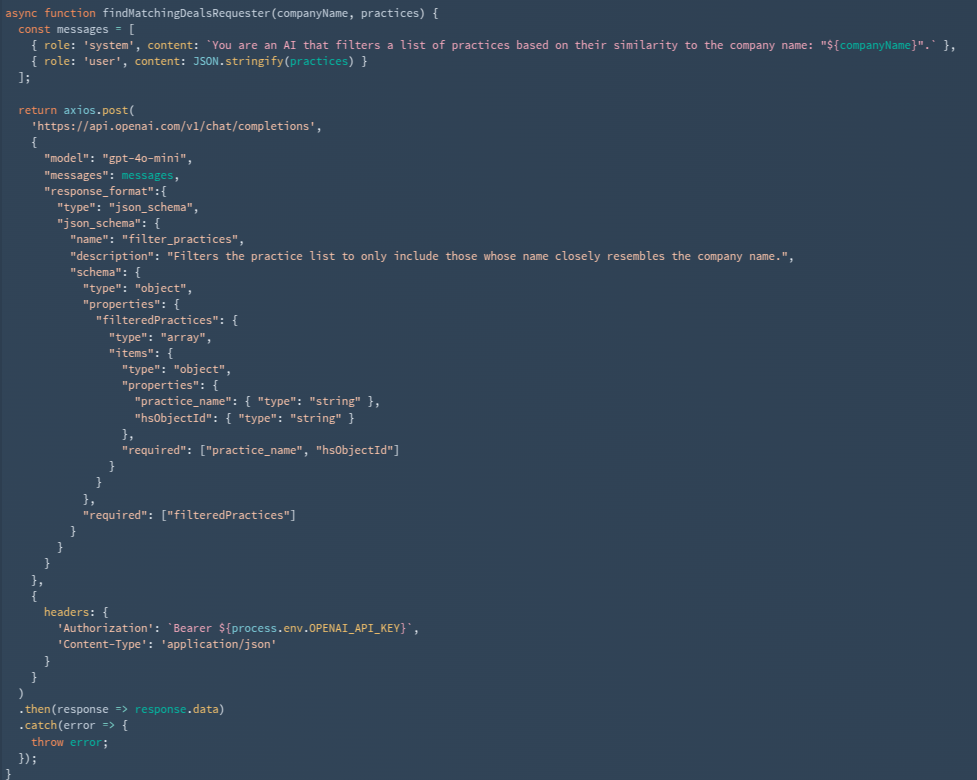Click 'const' keyword before messages
This screenshot has width=977, height=780.
click(x=34, y=29)
